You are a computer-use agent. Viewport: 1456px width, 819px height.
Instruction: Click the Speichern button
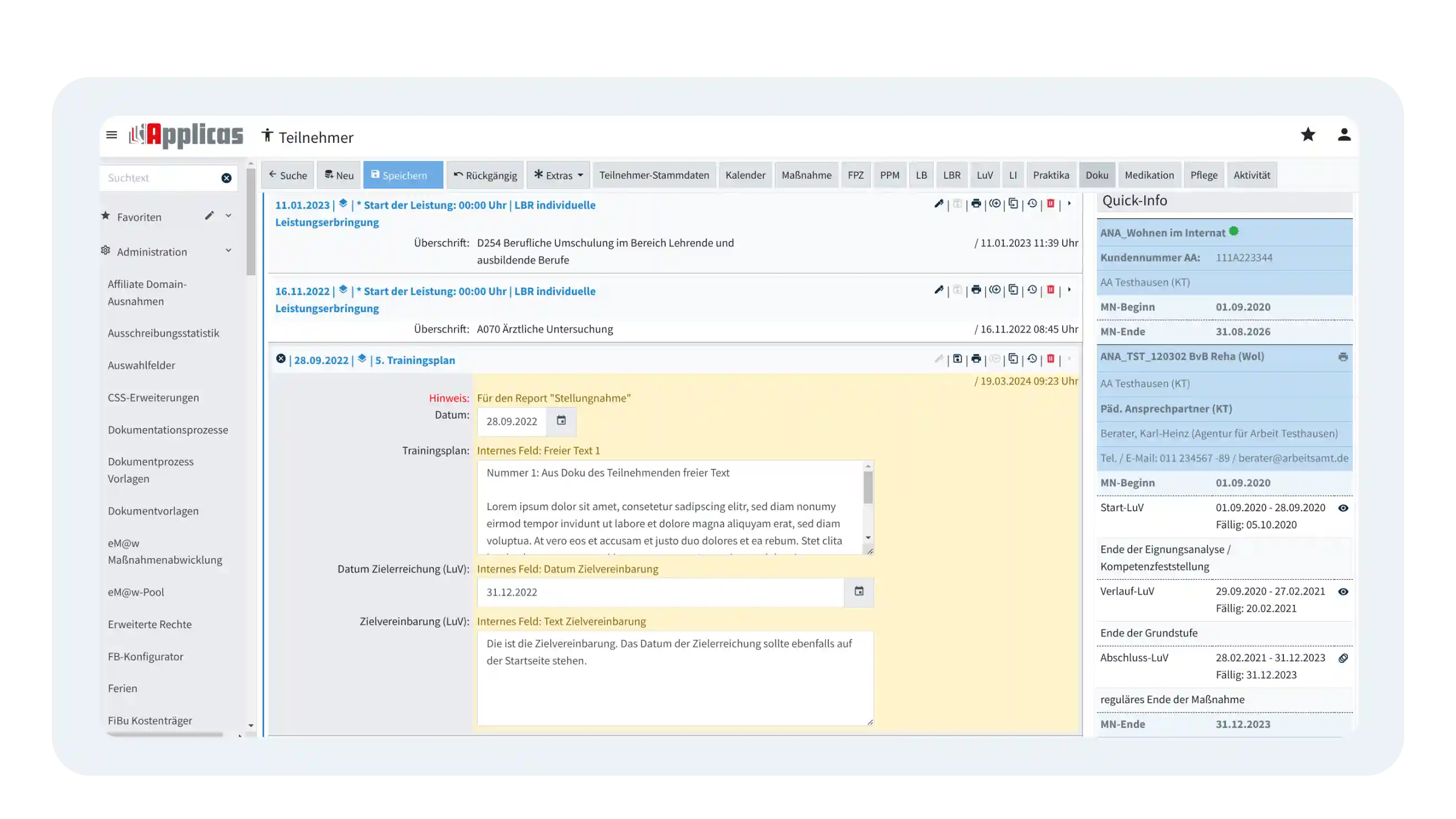403,175
